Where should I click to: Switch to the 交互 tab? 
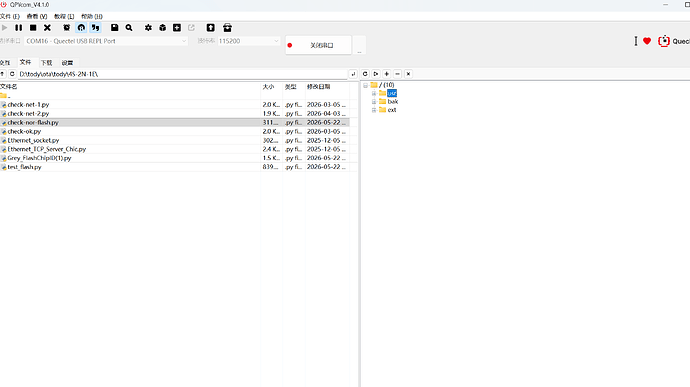(x=5, y=63)
